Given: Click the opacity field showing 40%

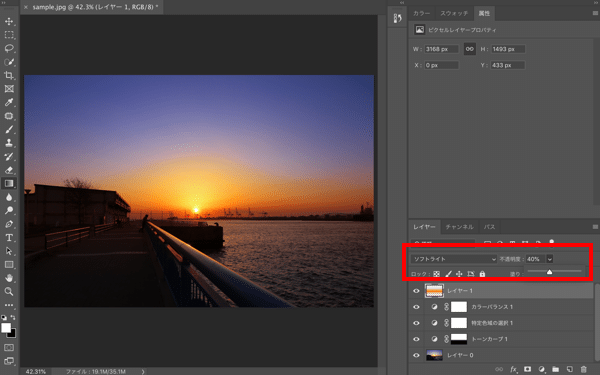Looking at the screenshot, I should point(535,259).
